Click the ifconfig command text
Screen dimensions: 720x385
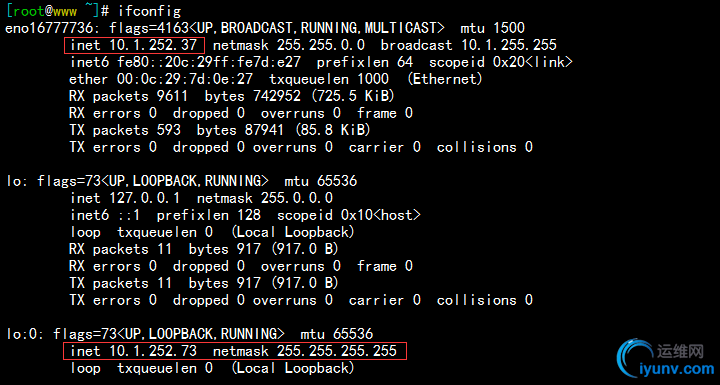(x=149, y=11)
